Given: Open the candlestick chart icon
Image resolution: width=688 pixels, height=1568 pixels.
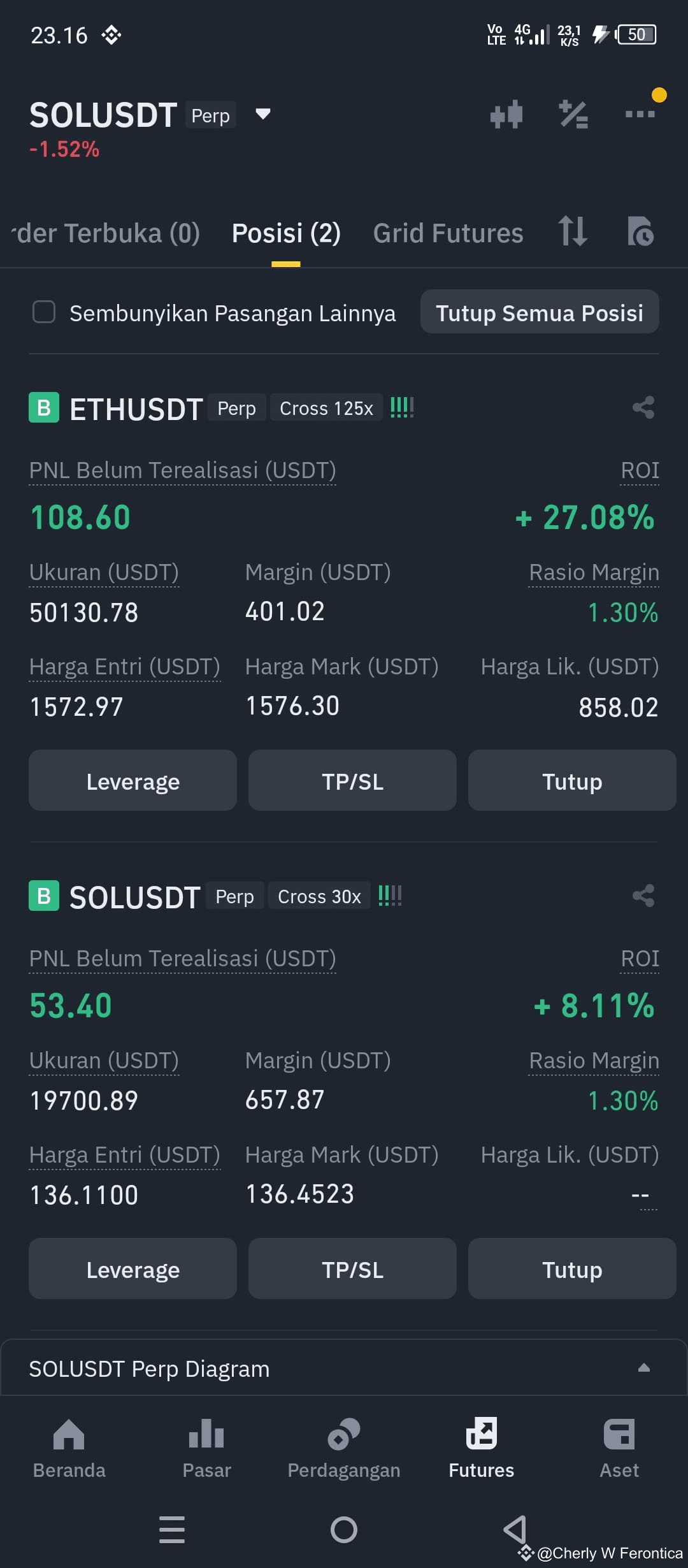Looking at the screenshot, I should pyautogui.click(x=506, y=115).
